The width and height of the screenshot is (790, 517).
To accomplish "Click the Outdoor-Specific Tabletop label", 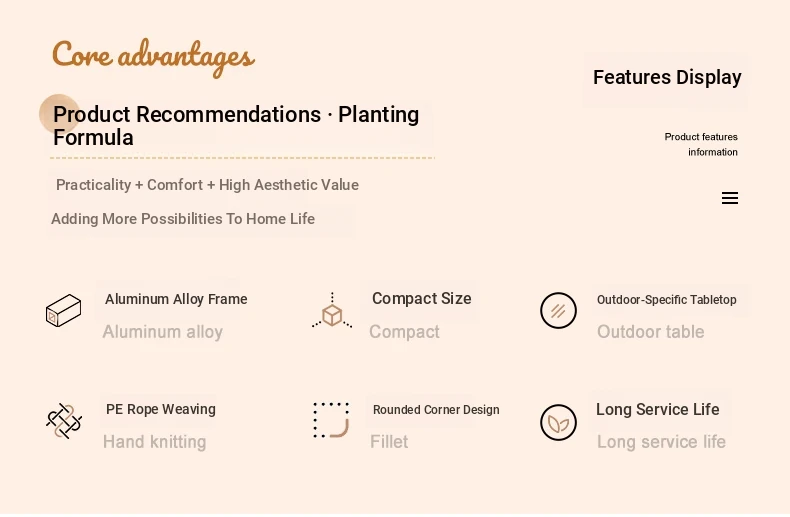I will [x=667, y=300].
